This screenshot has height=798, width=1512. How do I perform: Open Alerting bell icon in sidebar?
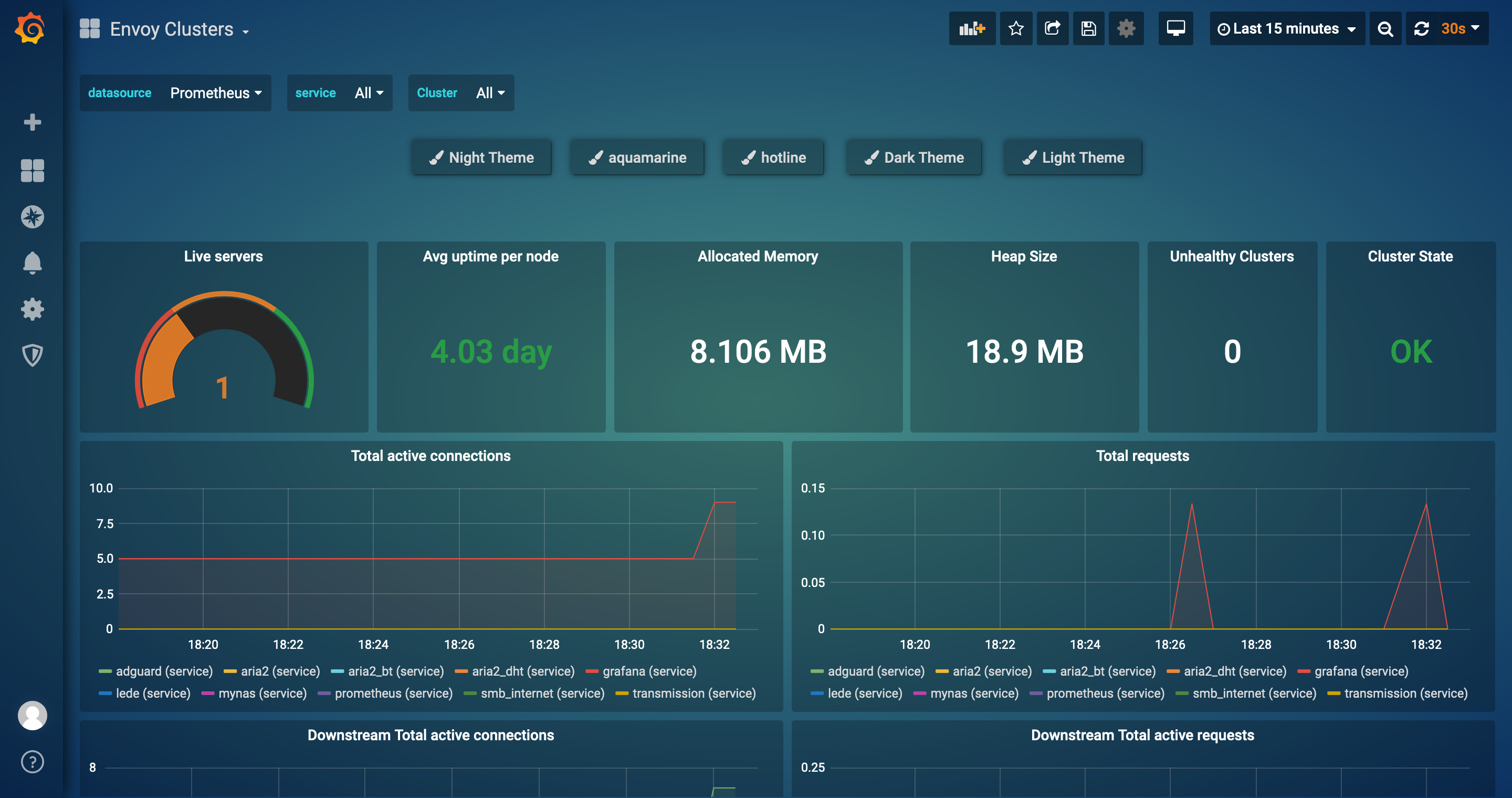pos(32,263)
